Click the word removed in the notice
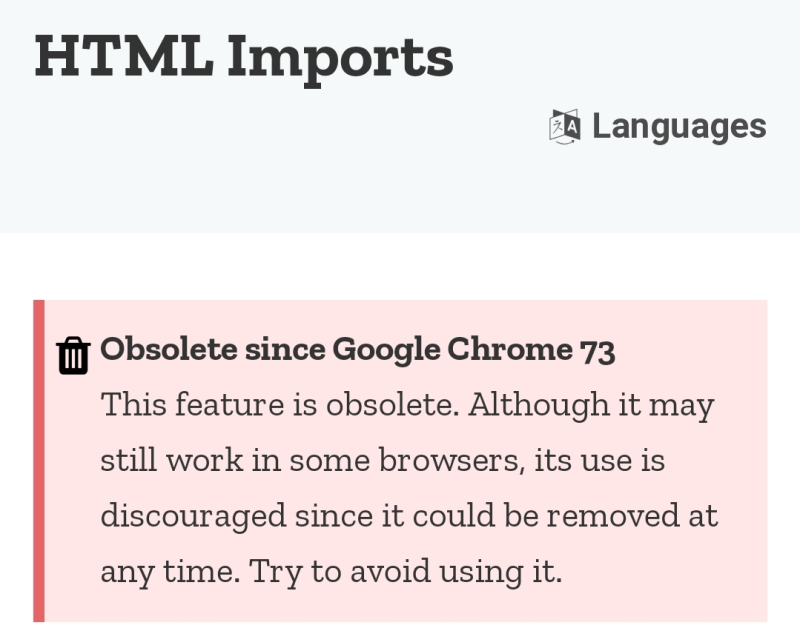Viewport: 800px width, 628px height. coord(613,515)
